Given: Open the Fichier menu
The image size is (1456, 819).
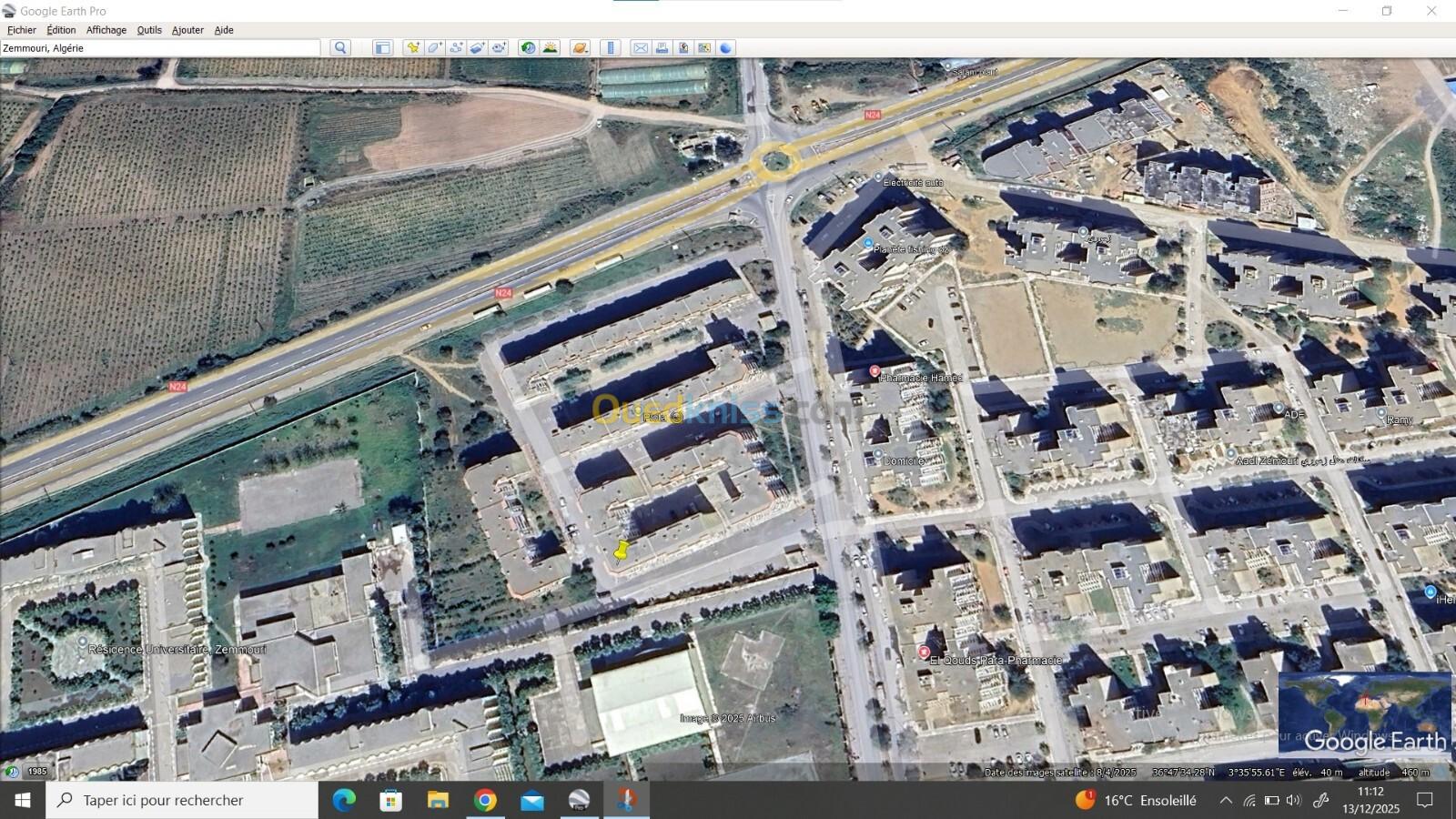Looking at the screenshot, I should pos(22,30).
